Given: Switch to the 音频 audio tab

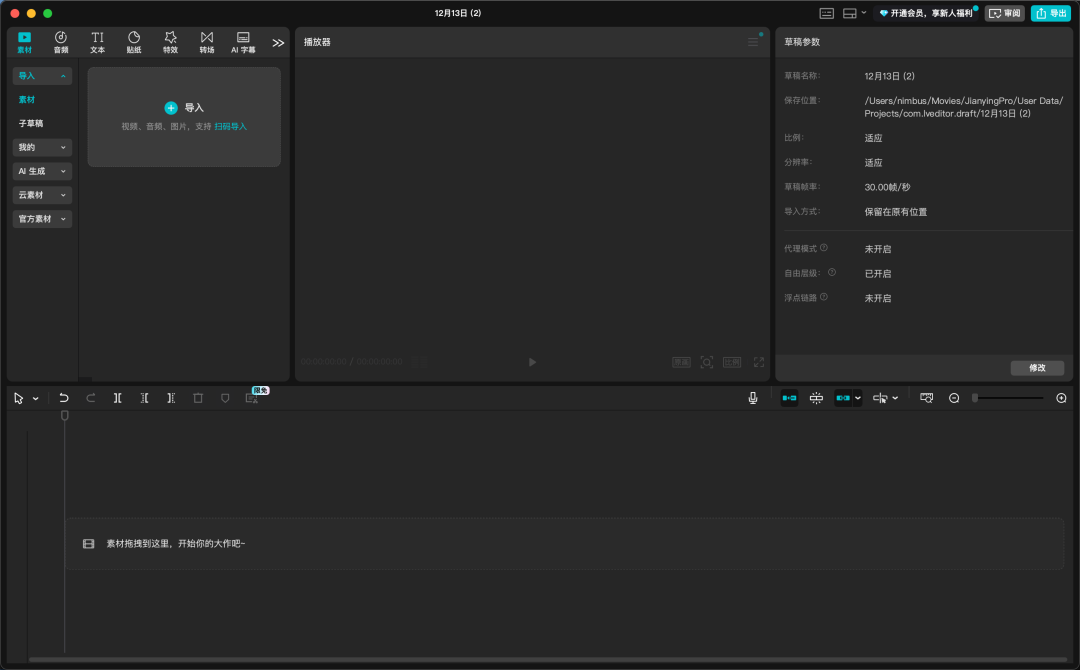Looking at the screenshot, I should (x=60, y=41).
